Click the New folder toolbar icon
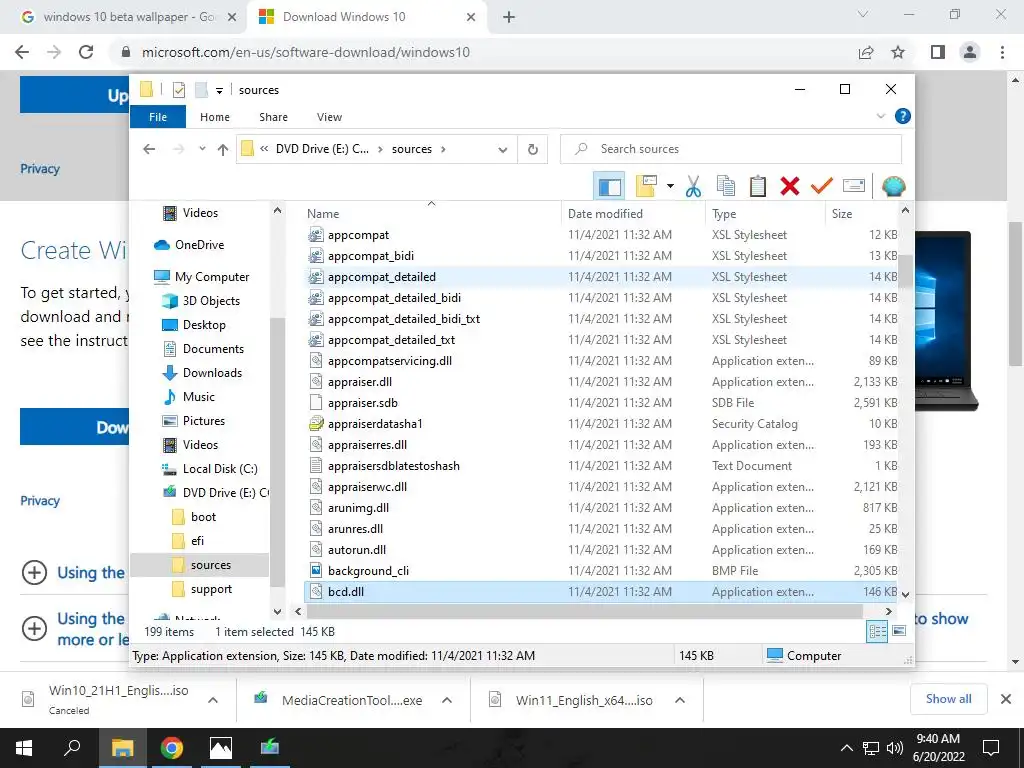This screenshot has width=1024, height=768. click(x=646, y=186)
